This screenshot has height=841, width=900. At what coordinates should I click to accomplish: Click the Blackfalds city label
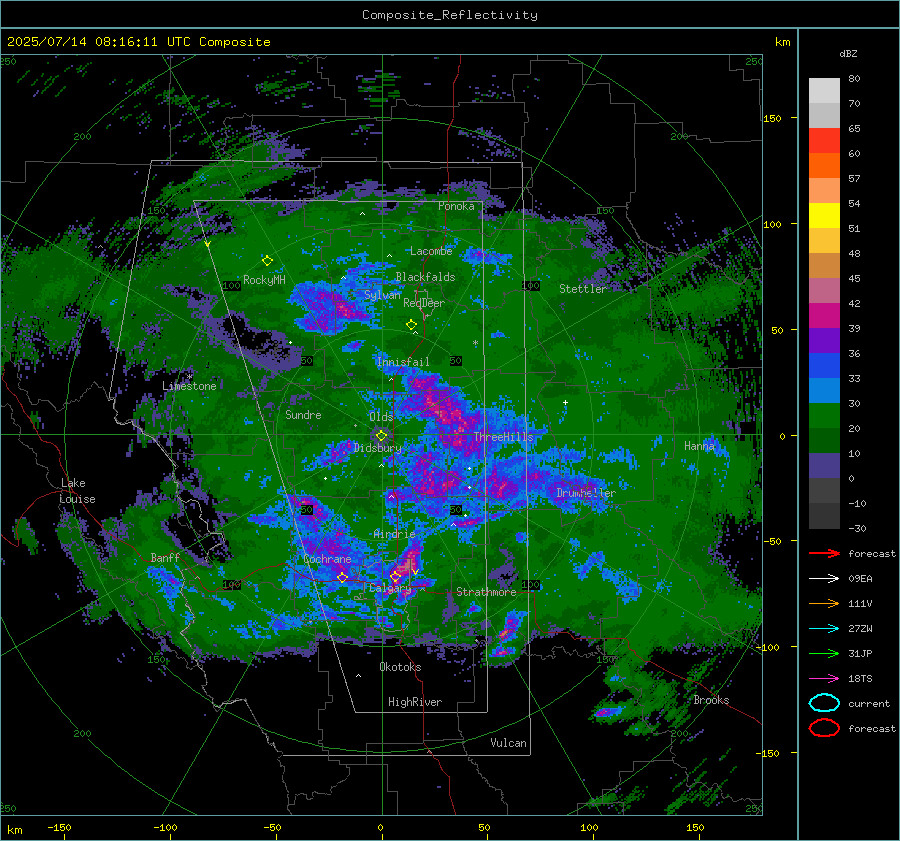point(425,277)
